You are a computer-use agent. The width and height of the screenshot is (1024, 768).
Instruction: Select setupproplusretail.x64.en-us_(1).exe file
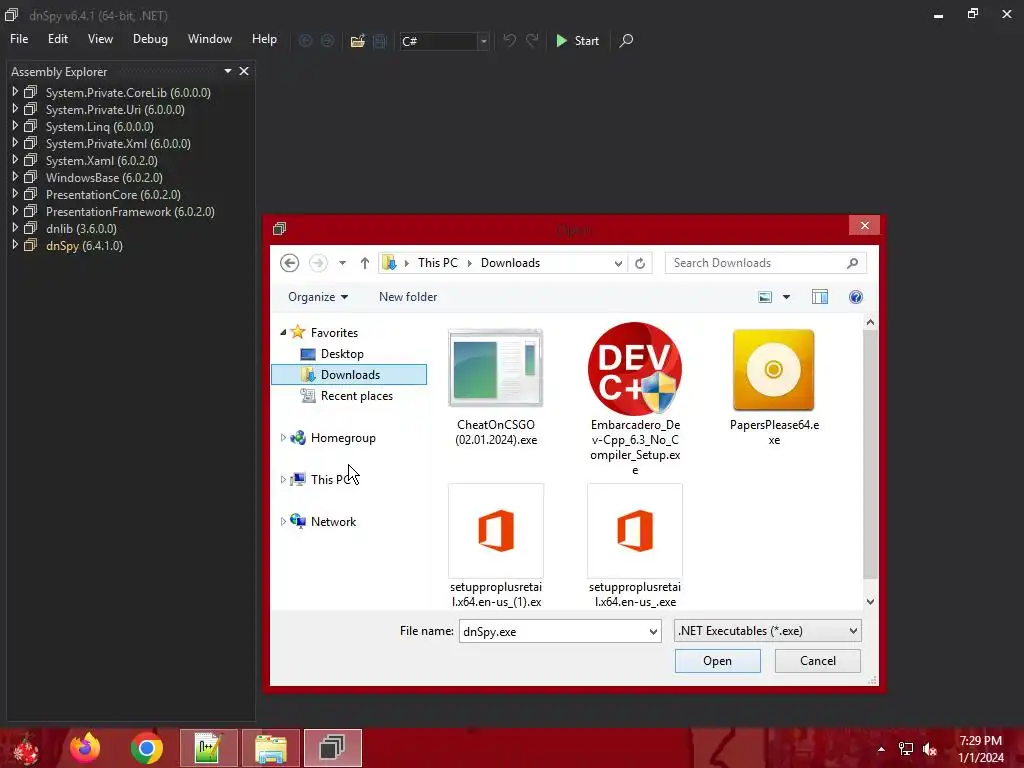pyautogui.click(x=496, y=546)
